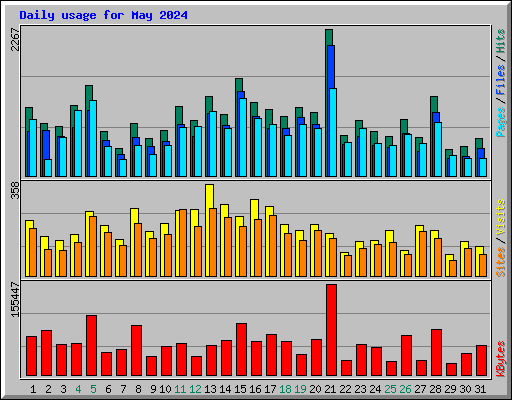Click day 8 on the x-axis
This screenshot has width=512, height=400.
138,389
